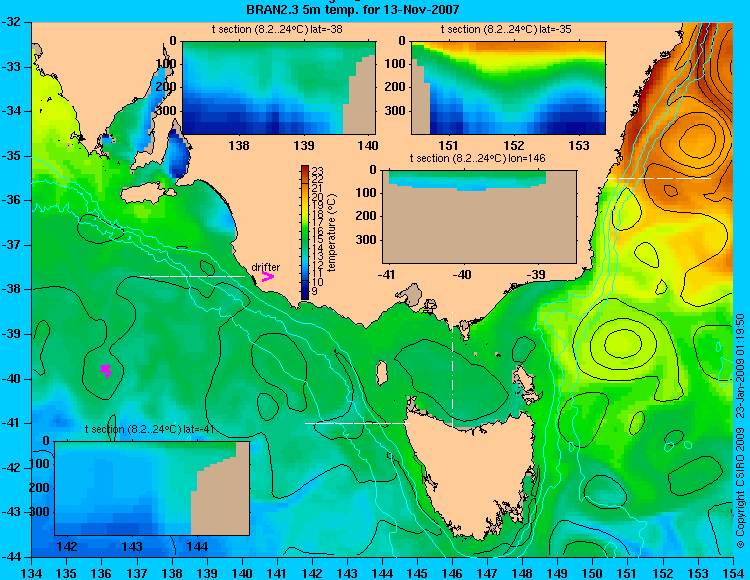The height and width of the screenshot is (580, 750).
Task: Select the inset title 't section (8.2..24°C) lat=-38'
Action: pyautogui.click(x=277, y=30)
